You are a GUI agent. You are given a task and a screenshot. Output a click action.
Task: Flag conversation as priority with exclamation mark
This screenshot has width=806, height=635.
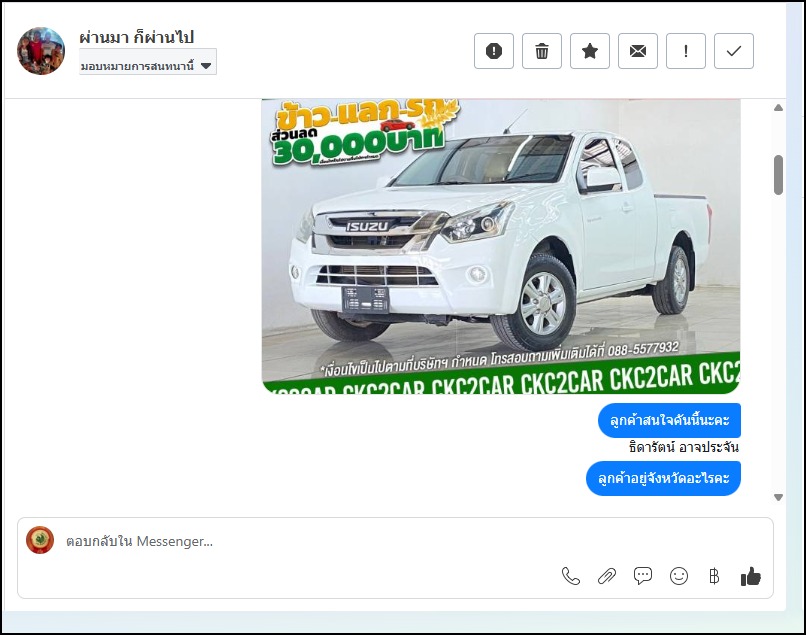click(686, 51)
